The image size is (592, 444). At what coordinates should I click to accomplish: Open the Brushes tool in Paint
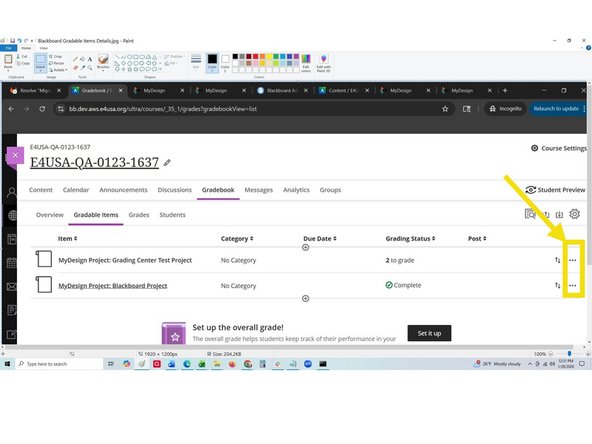pos(103,62)
